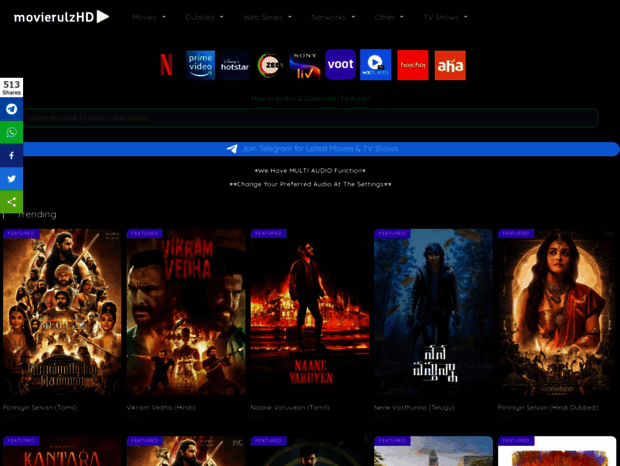Open the green generic share icon
This screenshot has height=466, width=620.
(x=11, y=202)
